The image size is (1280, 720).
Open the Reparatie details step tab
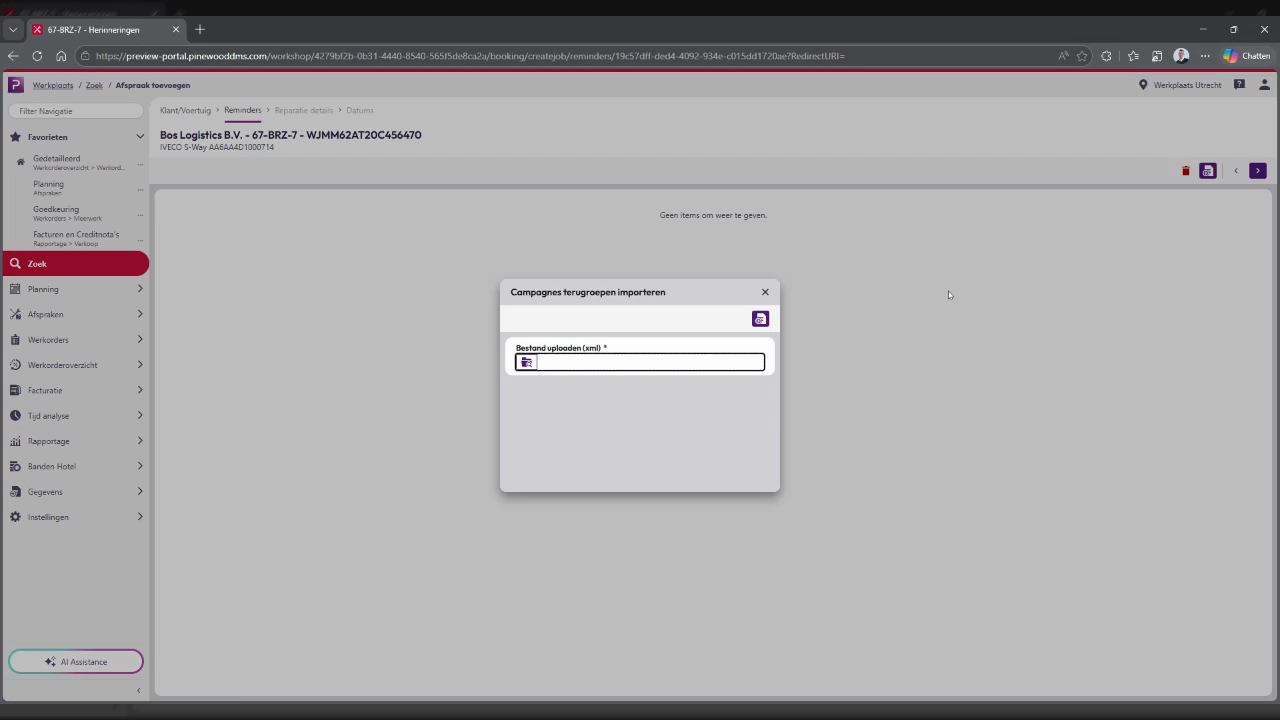click(304, 110)
